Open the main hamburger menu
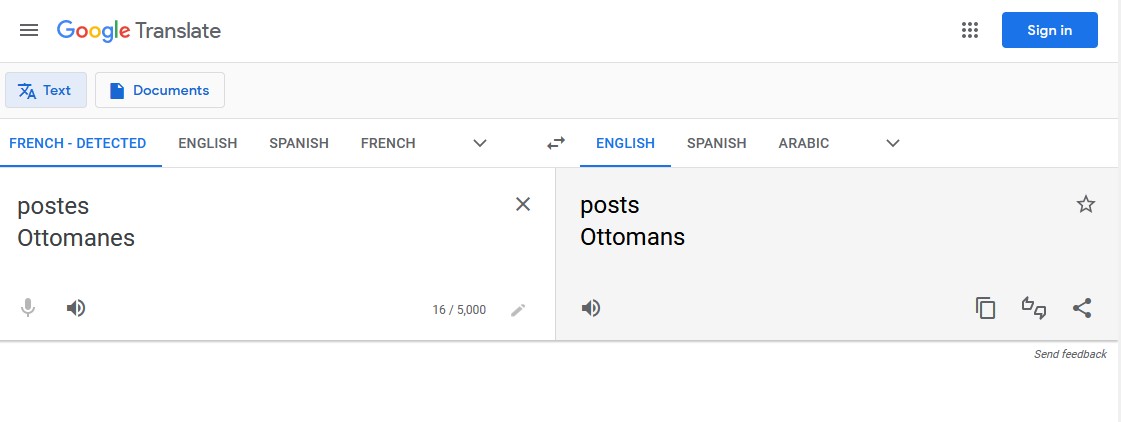This screenshot has width=1121, height=422. click(29, 30)
